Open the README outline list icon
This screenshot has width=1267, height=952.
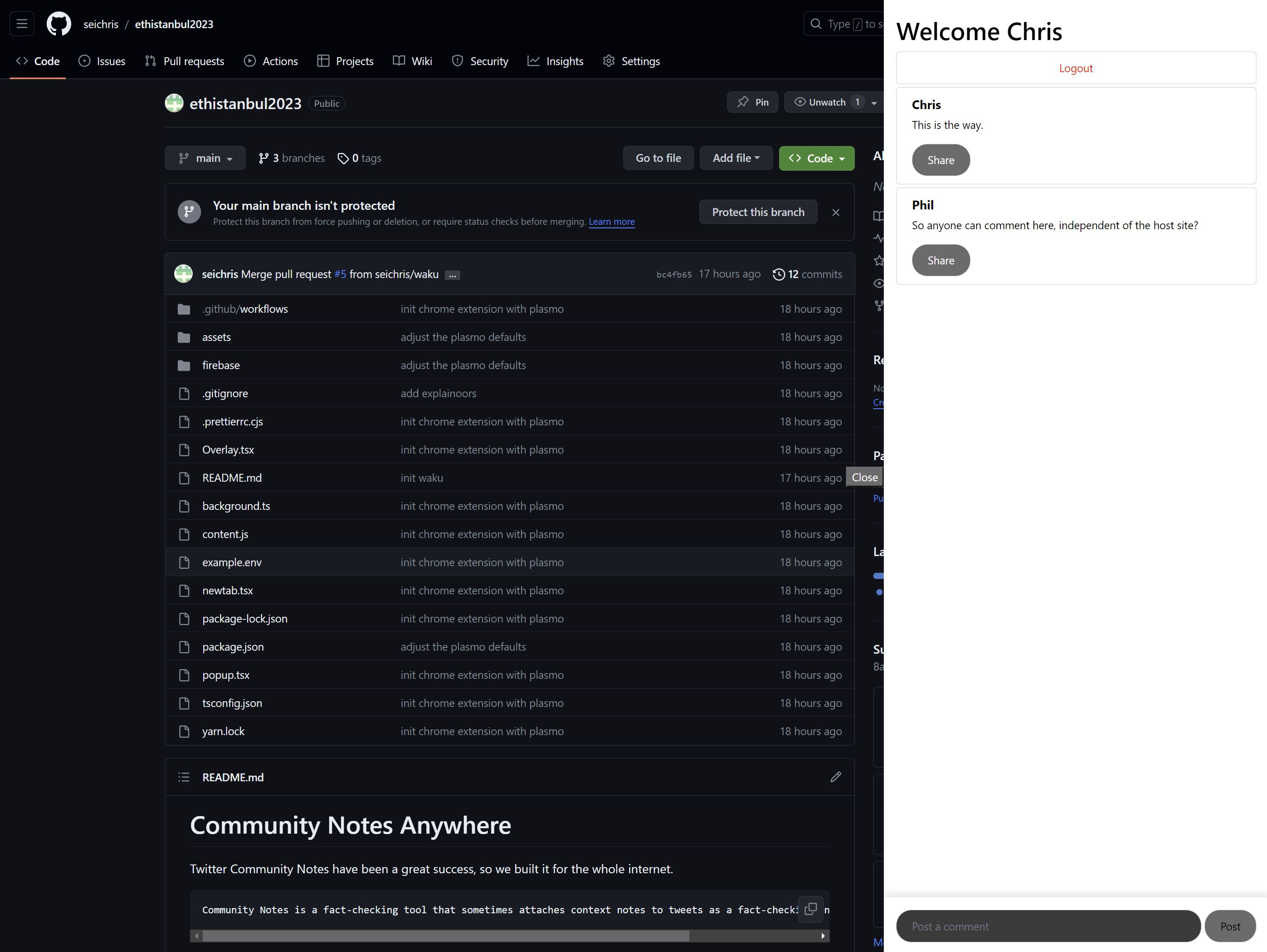click(x=184, y=777)
